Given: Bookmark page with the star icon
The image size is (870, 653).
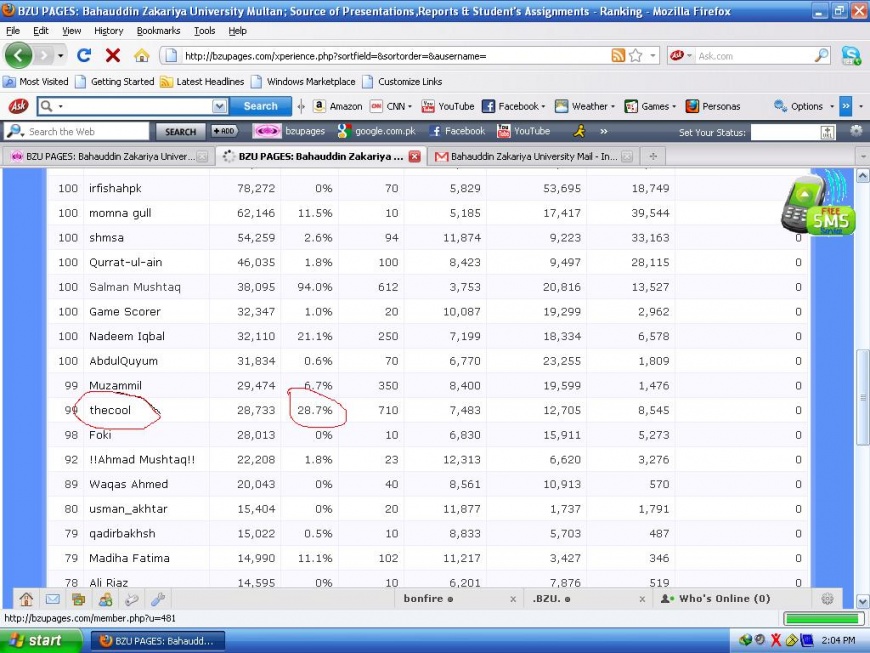Looking at the screenshot, I should (636, 56).
